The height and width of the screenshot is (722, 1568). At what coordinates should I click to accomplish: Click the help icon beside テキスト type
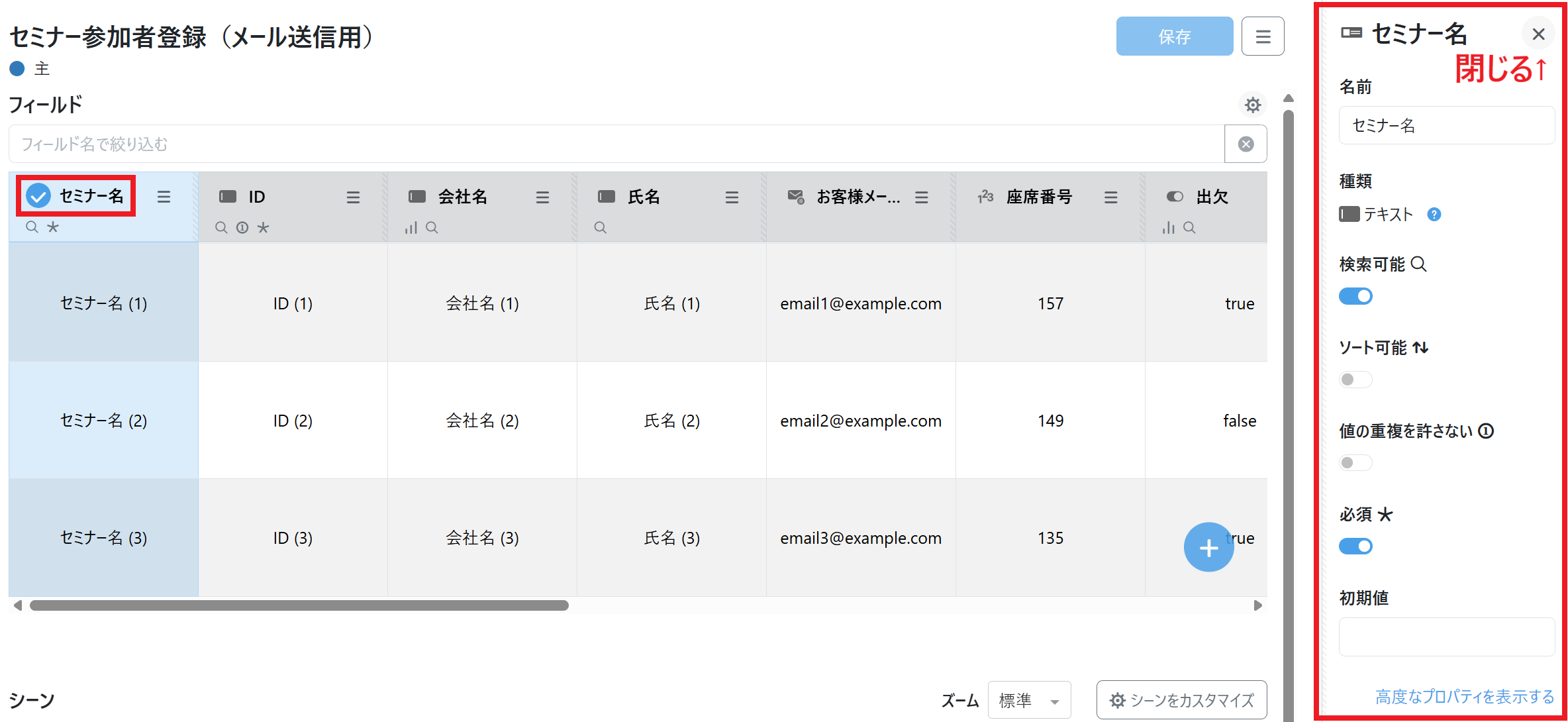click(x=1434, y=214)
